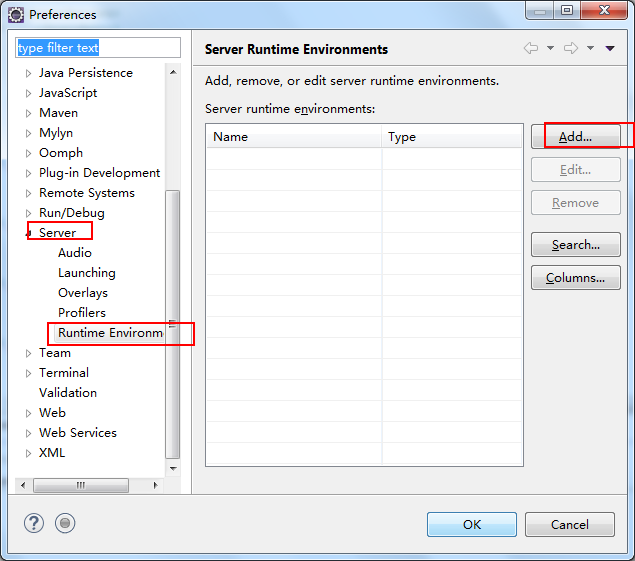The width and height of the screenshot is (635, 561).
Task: Expand the Oomph node
Action: pos(28,153)
